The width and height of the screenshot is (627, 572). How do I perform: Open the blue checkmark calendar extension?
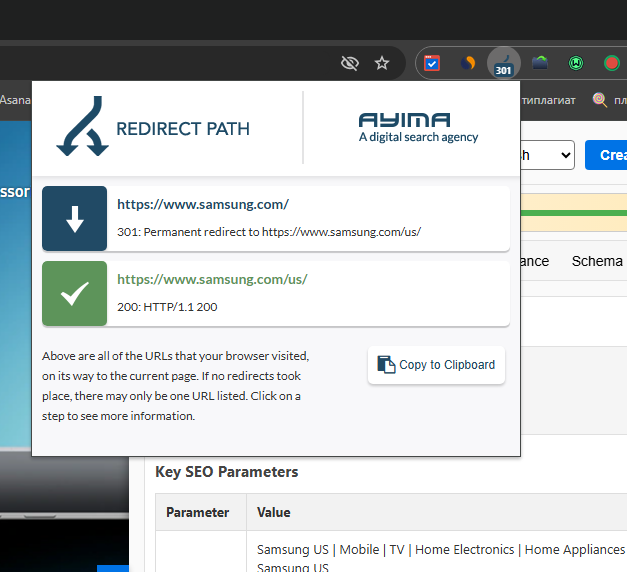432,63
